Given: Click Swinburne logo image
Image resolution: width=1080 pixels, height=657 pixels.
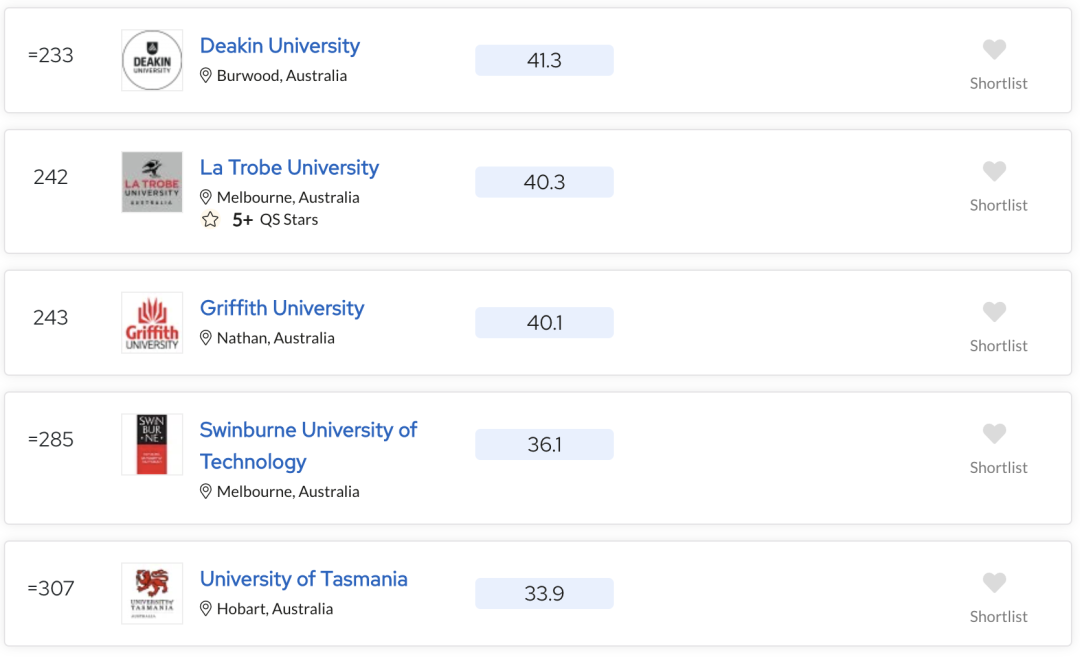Looking at the screenshot, I should (152, 444).
